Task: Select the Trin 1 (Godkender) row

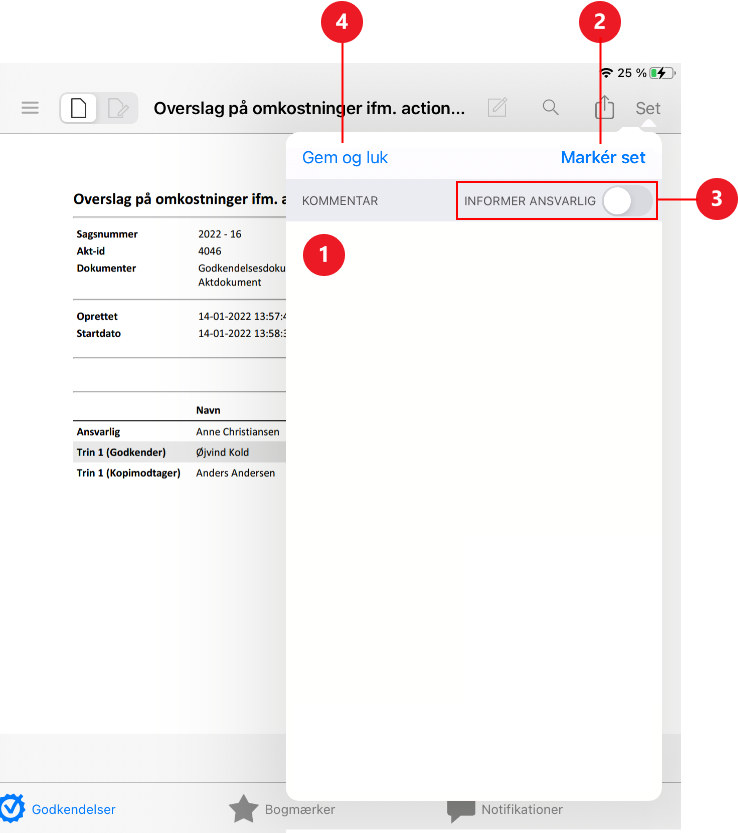Action: [x=180, y=452]
